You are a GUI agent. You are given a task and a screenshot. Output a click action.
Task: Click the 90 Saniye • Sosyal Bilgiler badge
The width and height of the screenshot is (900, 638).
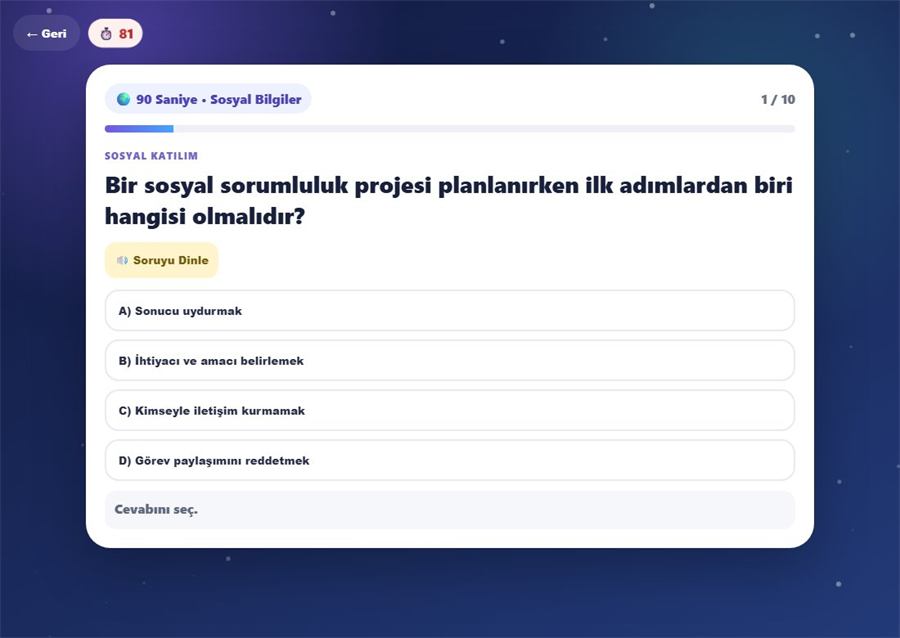[208, 99]
